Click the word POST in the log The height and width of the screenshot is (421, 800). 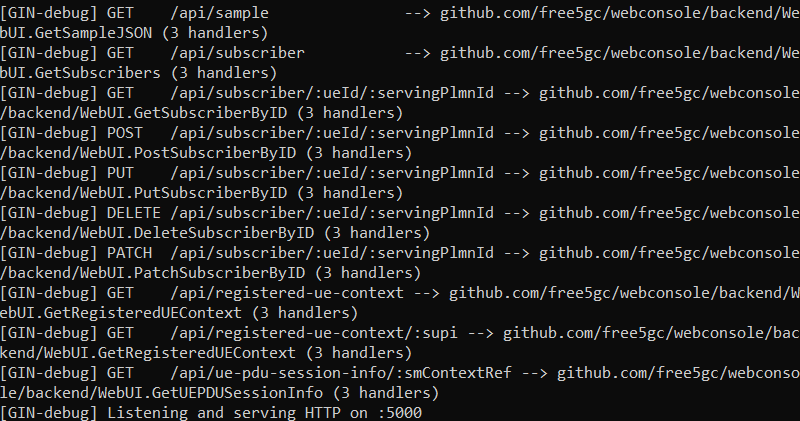pos(125,133)
